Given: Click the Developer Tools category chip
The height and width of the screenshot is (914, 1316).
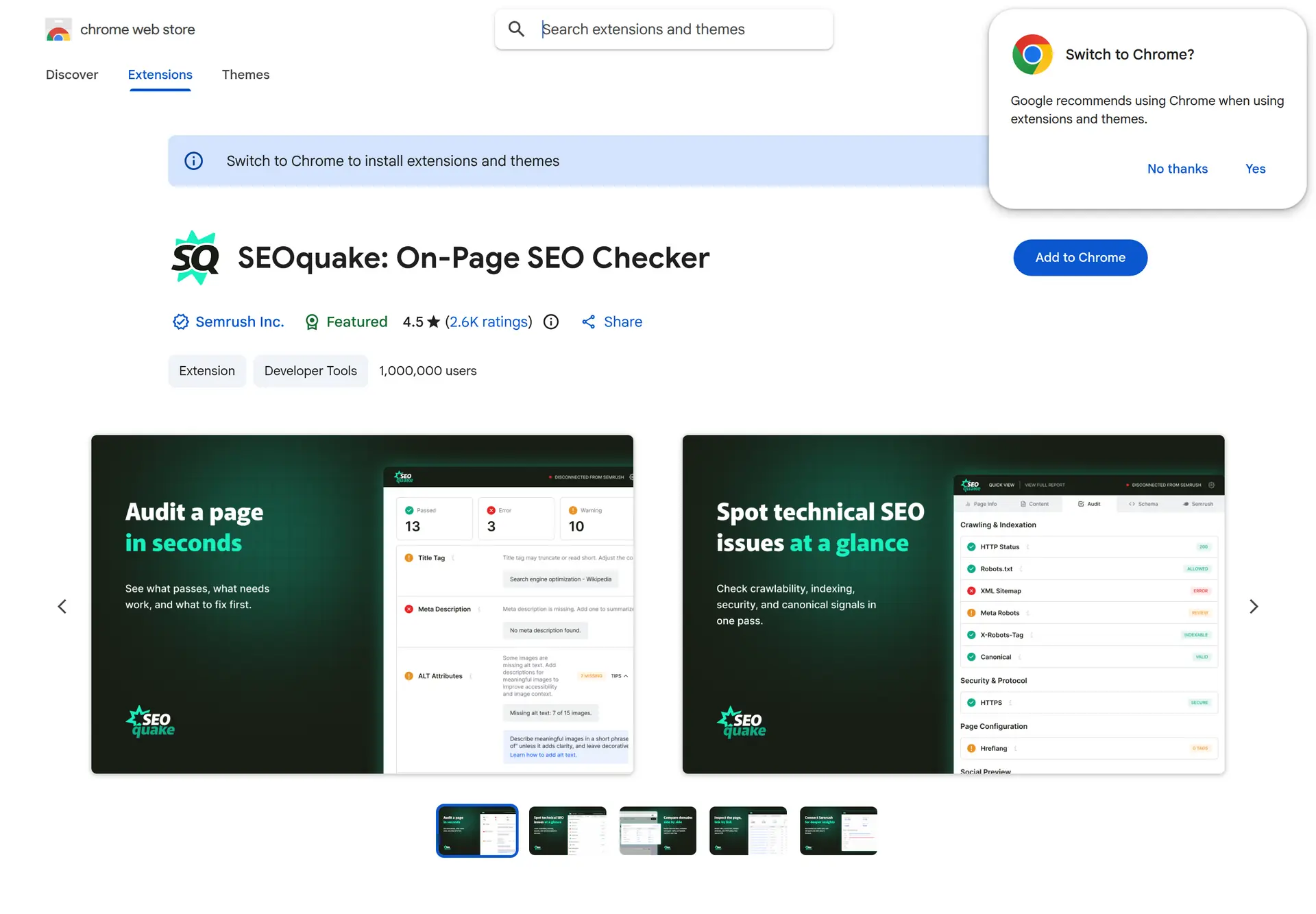Looking at the screenshot, I should tap(310, 371).
